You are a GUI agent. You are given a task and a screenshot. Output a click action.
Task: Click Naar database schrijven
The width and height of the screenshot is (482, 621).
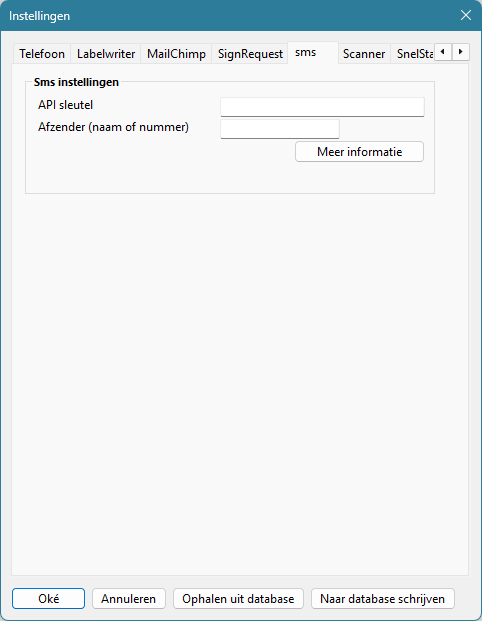383,598
